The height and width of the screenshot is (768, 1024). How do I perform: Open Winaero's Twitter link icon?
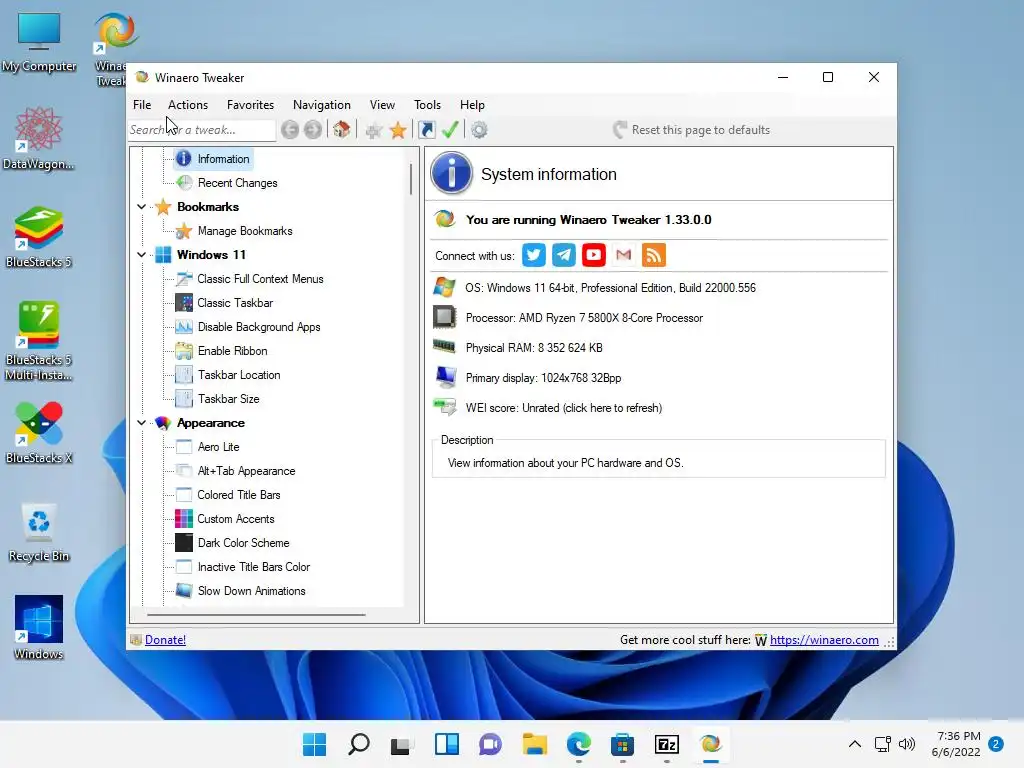(534, 255)
